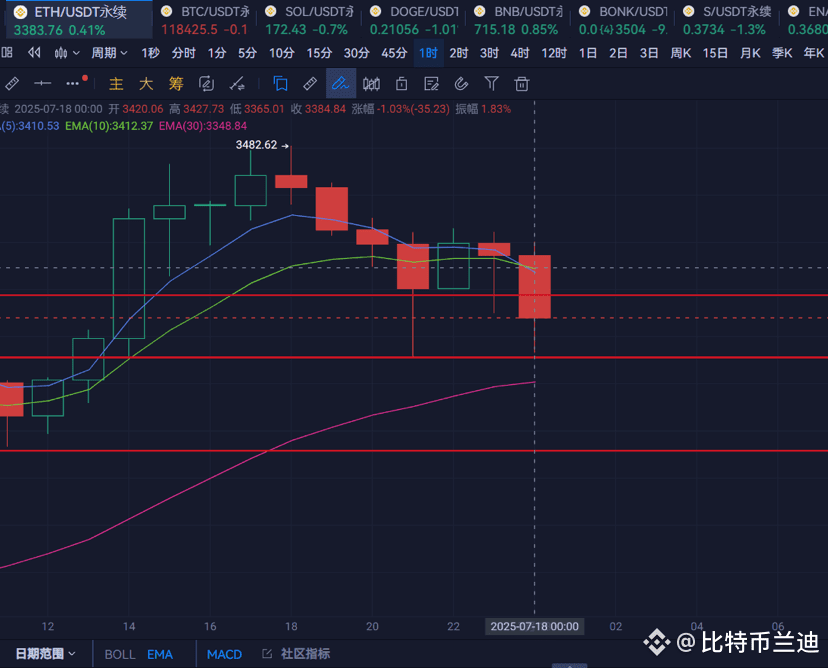The width and height of the screenshot is (828, 668).
Task: Select the 30分 timeframe
Action: (x=356, y=53)
